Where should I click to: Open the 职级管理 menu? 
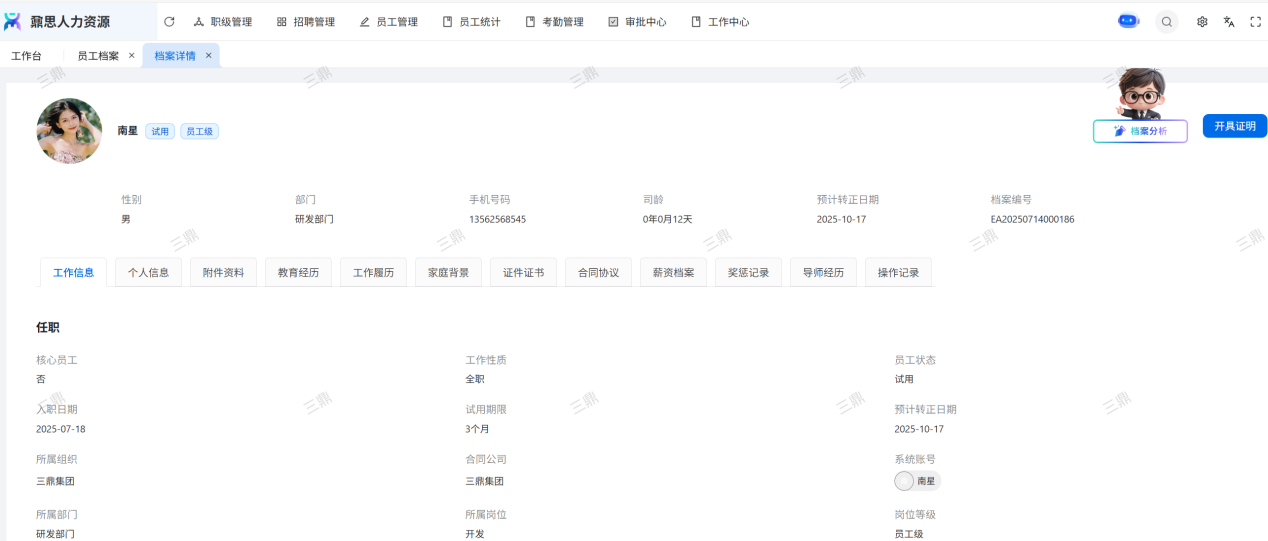[x=222, y=21]
